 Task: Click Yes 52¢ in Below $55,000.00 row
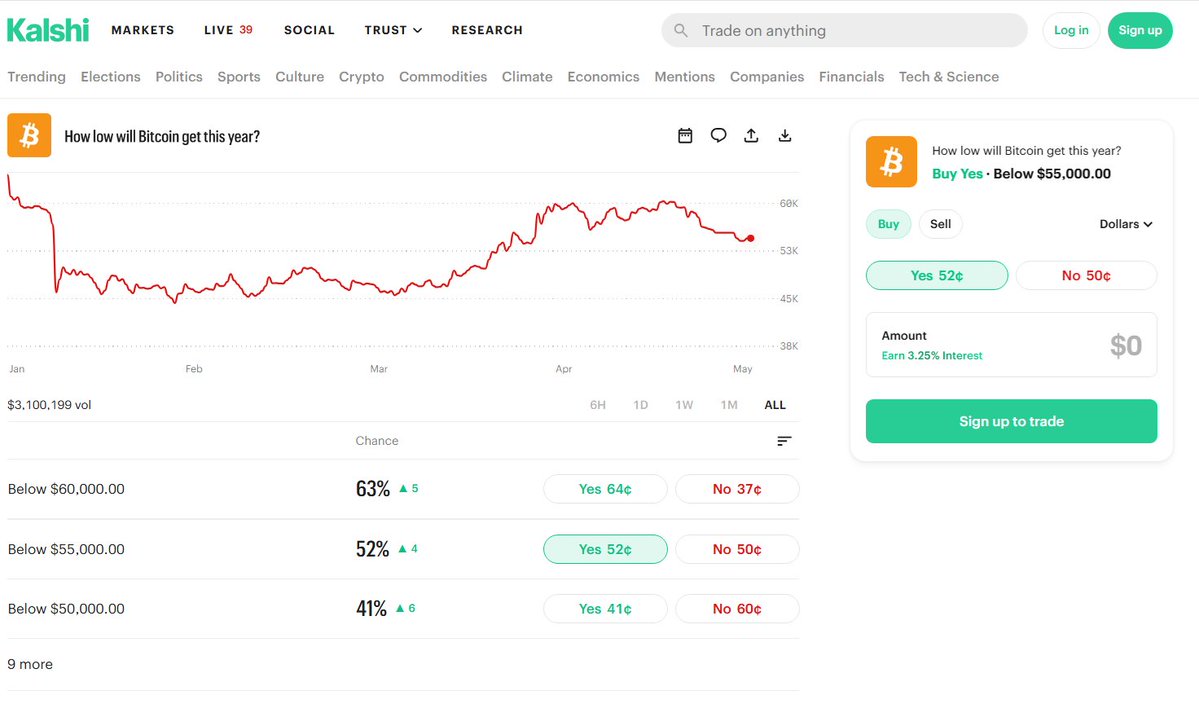click(605, 549)
